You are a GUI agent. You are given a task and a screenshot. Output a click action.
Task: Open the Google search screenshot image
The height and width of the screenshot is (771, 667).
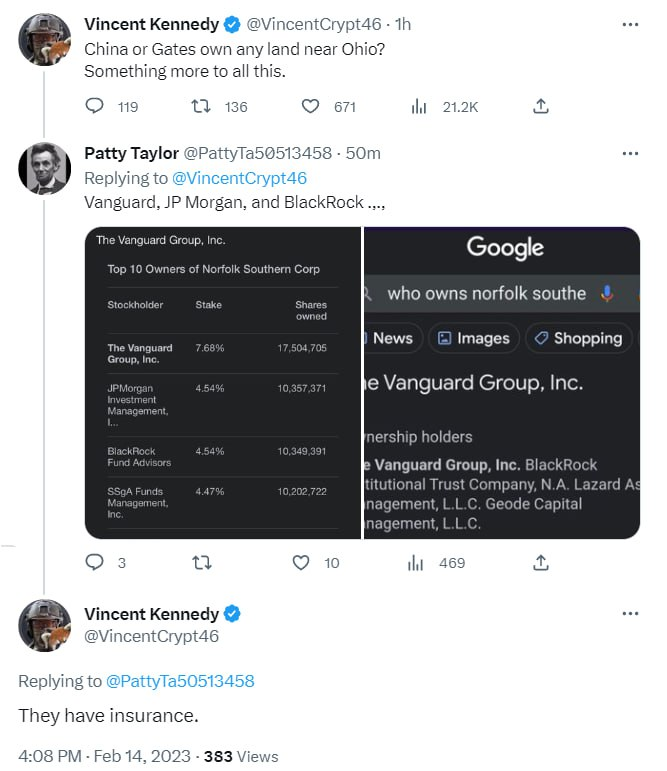pyautogui.click(x=502, y=383)
